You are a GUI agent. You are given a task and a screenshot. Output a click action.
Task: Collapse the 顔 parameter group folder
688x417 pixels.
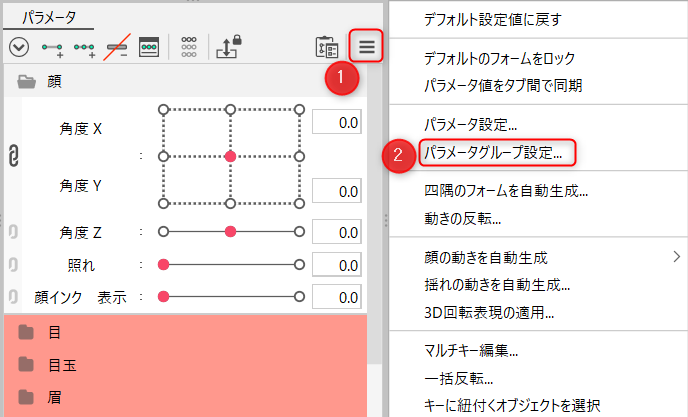point(27,83)
